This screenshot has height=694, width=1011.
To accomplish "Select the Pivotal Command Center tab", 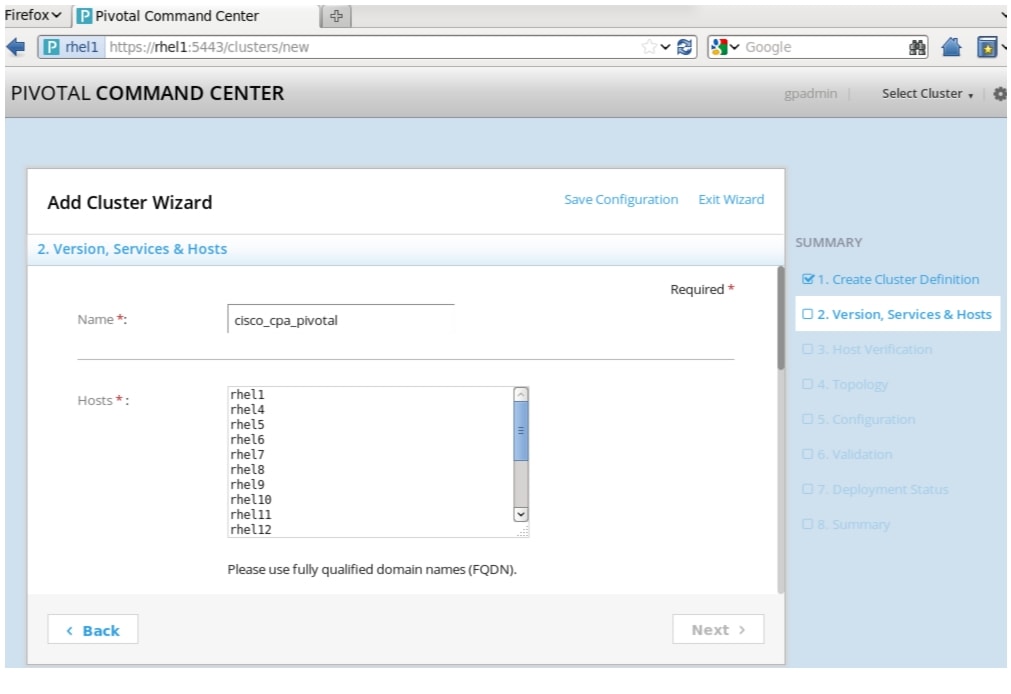I will tap(196, 16).
